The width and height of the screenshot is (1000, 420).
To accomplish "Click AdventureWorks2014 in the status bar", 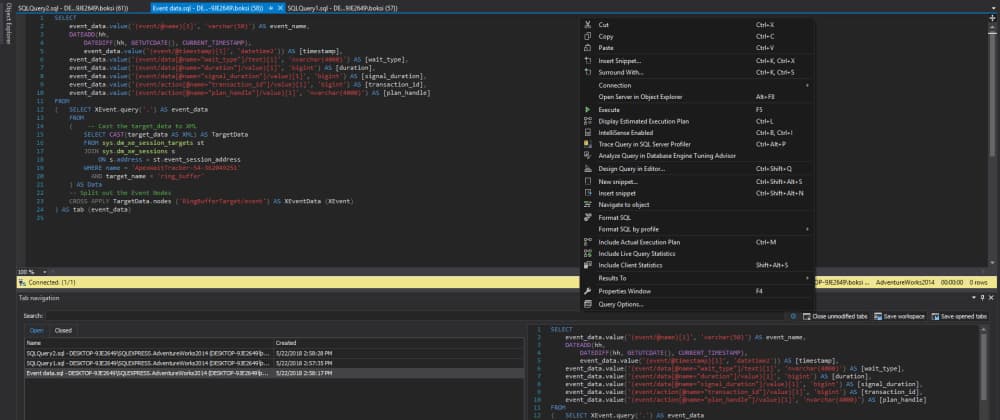I will tap(906, 282).
